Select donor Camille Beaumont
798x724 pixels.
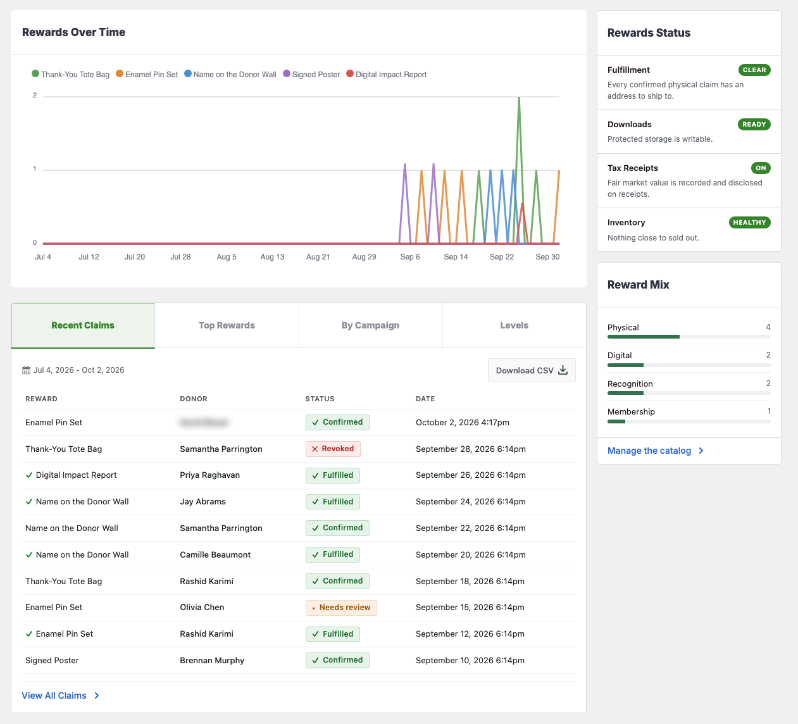pos(215,555)
